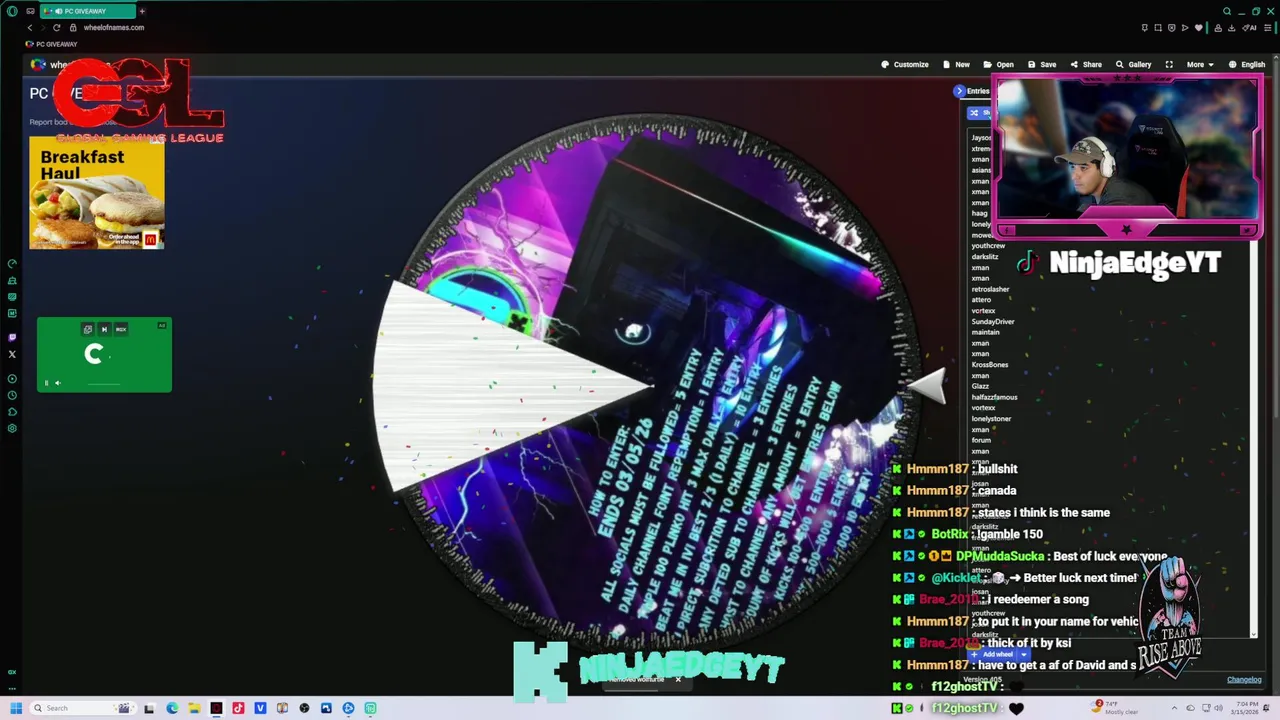
Task: Mute the PC GIVEAWAY tab audio icon
Action: (x=58, y=11)
